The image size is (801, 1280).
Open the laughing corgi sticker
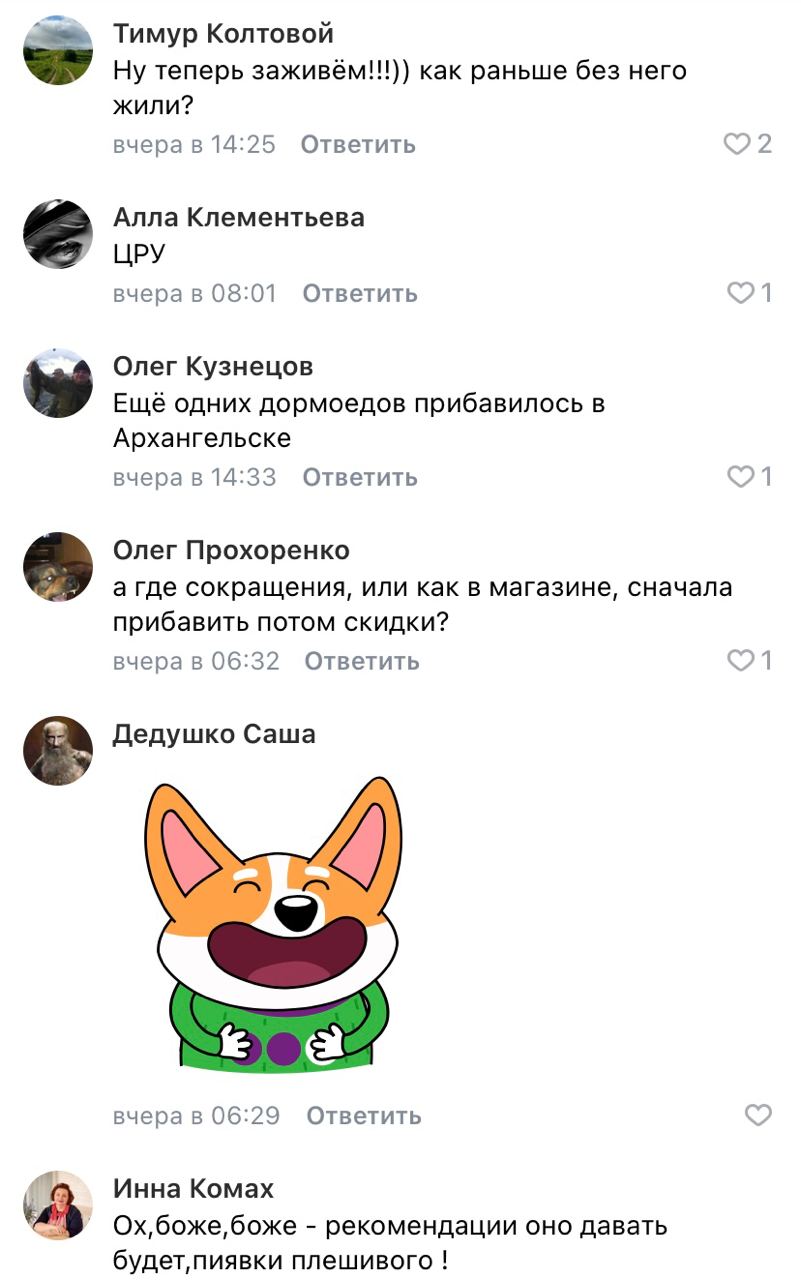(272, 924)
